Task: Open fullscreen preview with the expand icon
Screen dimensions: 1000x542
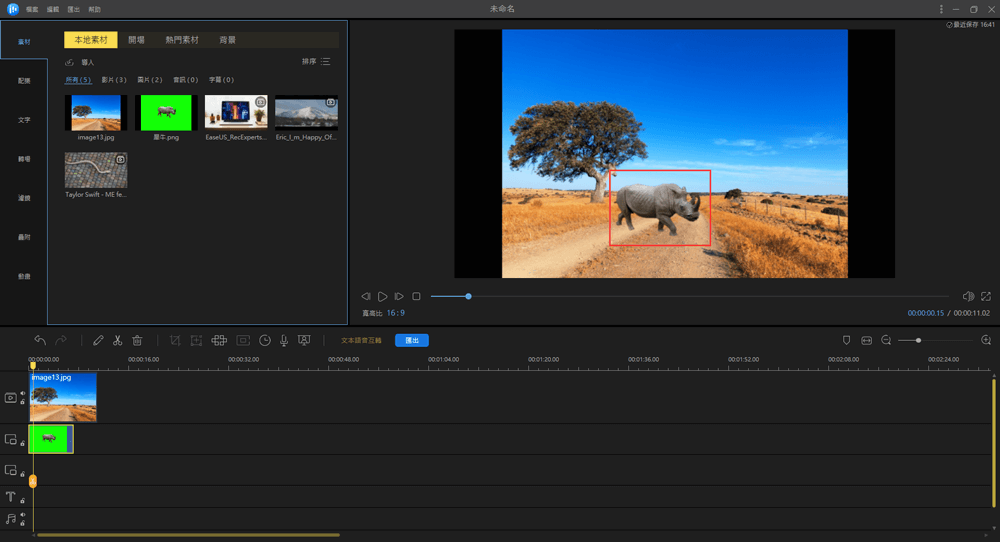Action: click(x=986, y=296)
